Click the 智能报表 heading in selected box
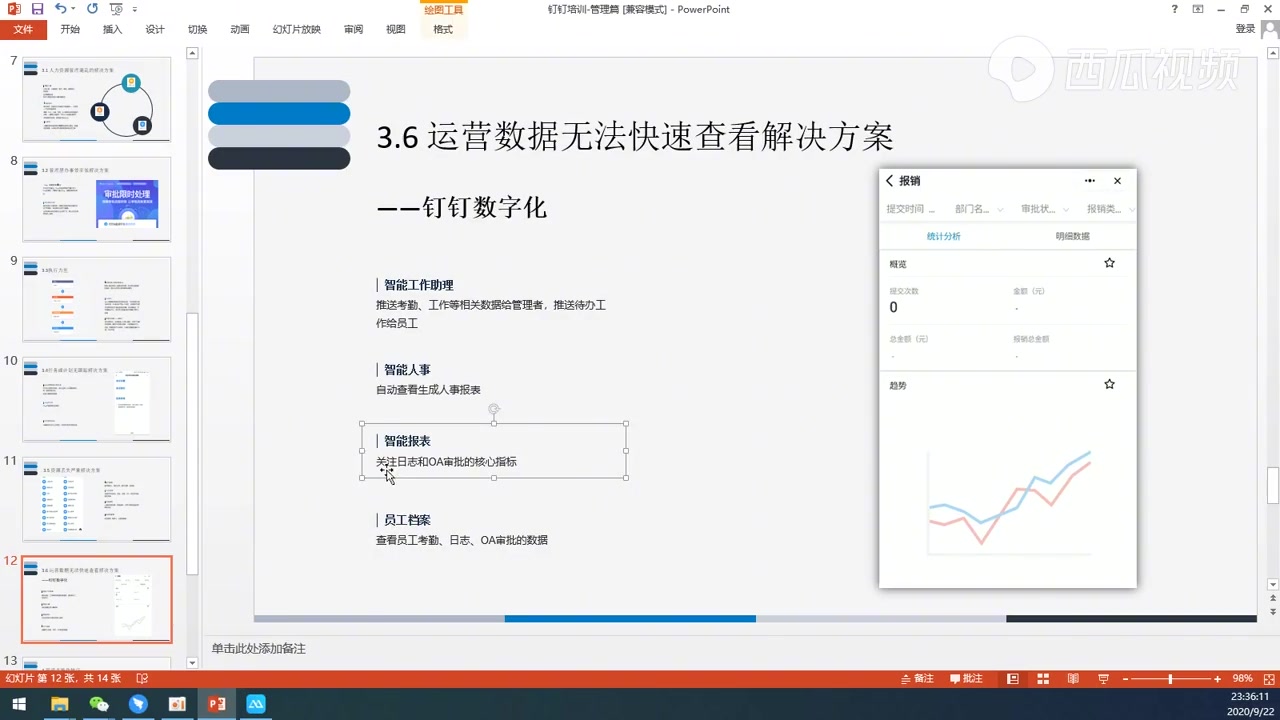This screenshot has width=1280, height=720. (407, 441)
